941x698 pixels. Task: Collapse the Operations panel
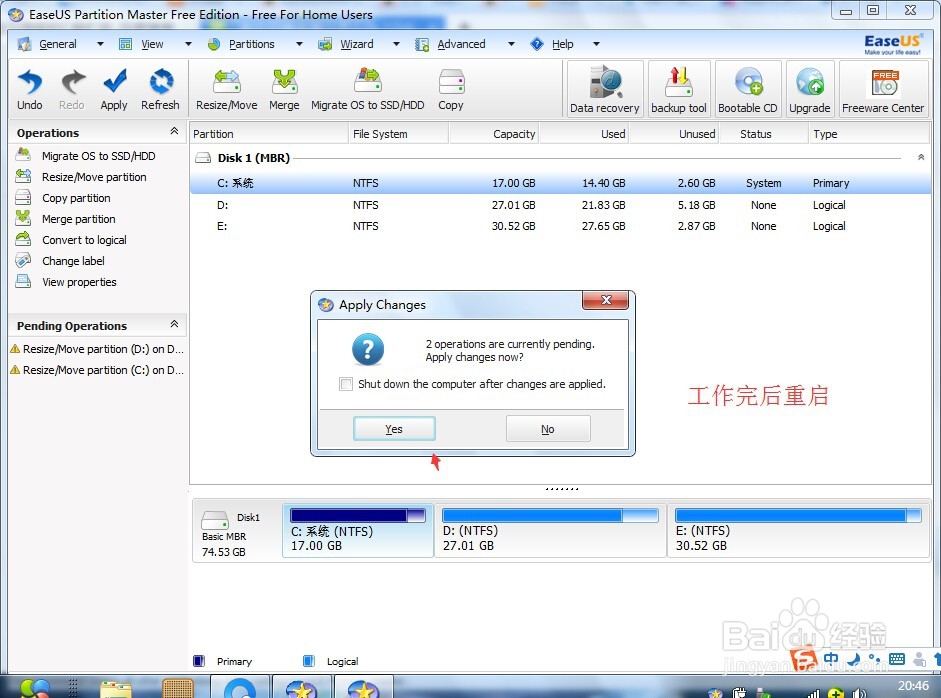[x=174, y=131]
